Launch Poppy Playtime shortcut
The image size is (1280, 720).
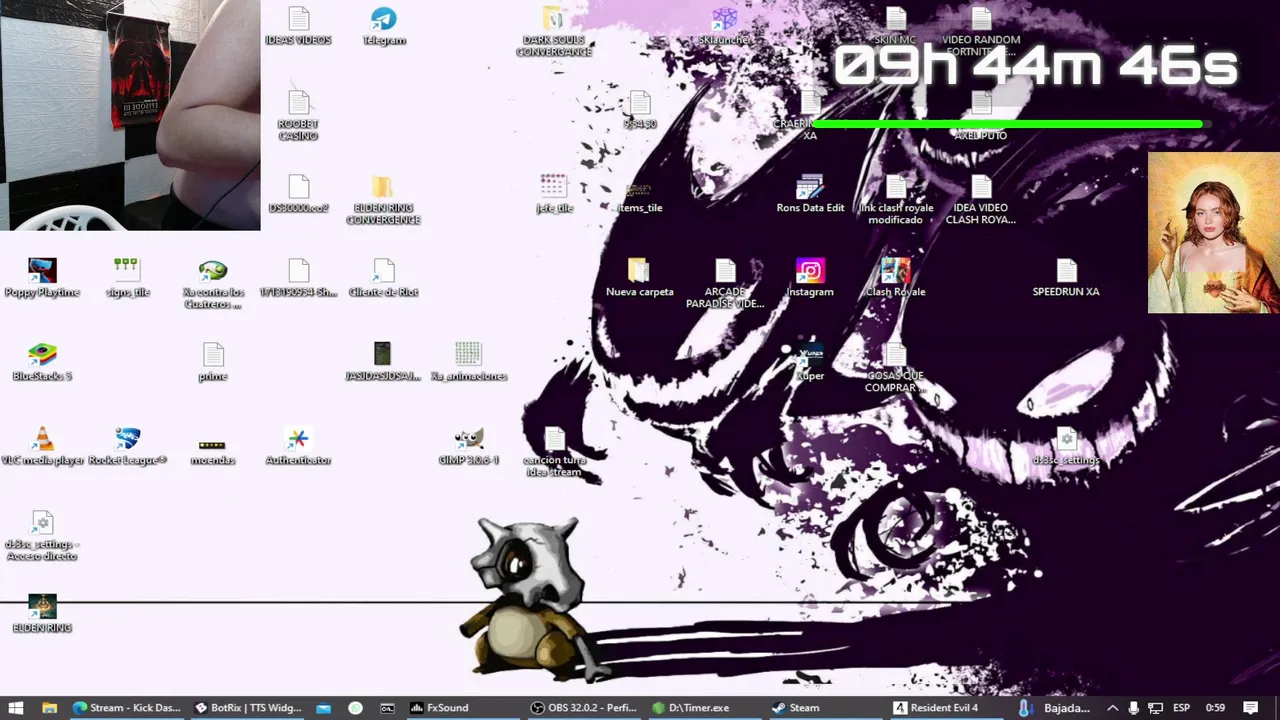(x=42, y=278)
